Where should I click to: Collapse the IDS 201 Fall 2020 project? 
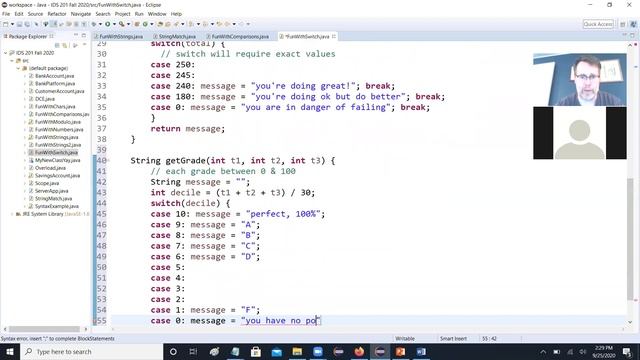point(6,53)
